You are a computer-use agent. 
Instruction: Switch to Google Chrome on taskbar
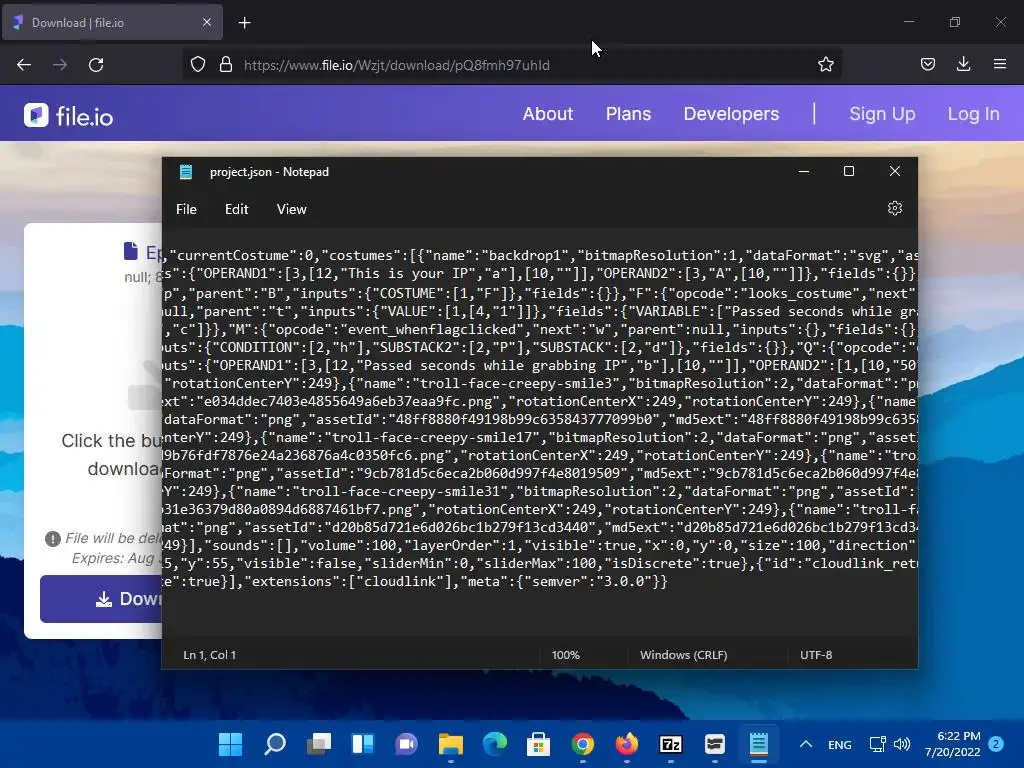(583, 744)
